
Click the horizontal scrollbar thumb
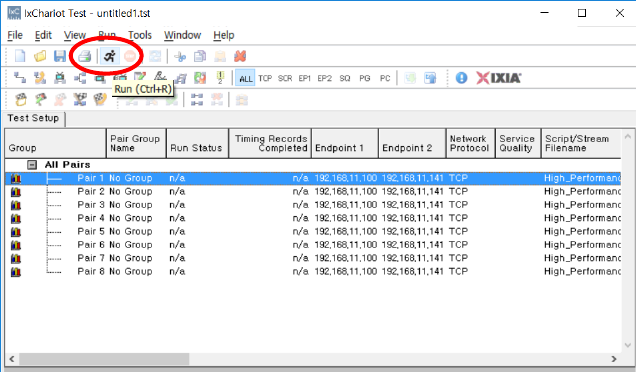(104, 359)
